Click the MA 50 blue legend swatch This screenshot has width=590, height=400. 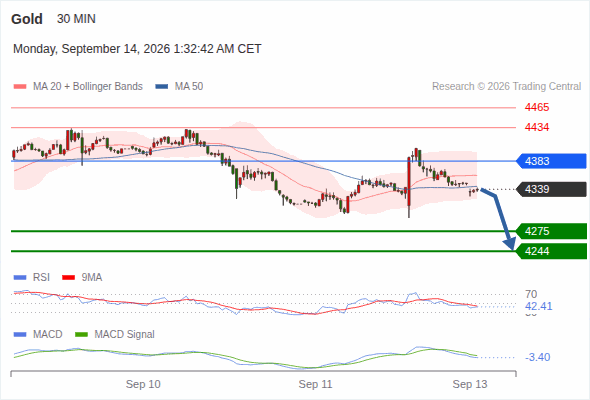click(161, 87)
